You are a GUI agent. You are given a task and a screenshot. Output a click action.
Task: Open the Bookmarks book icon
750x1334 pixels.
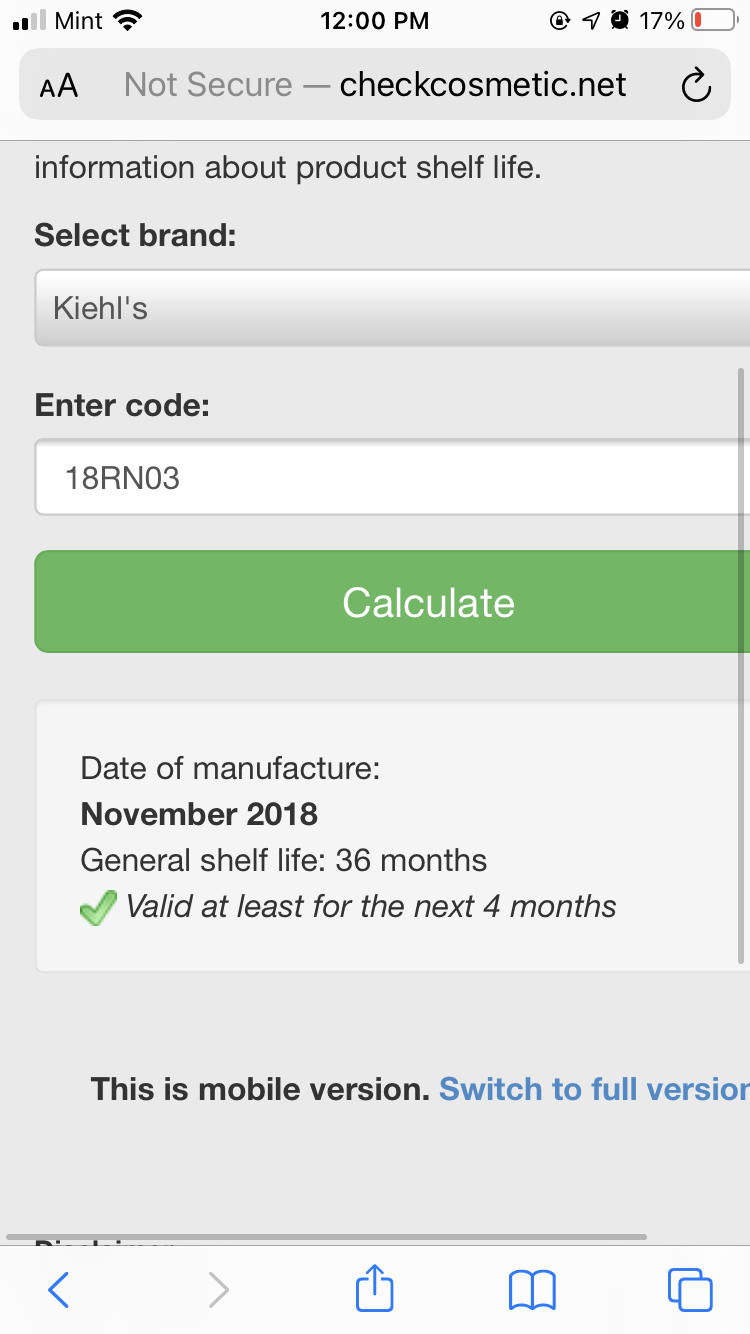point(532,1289)
